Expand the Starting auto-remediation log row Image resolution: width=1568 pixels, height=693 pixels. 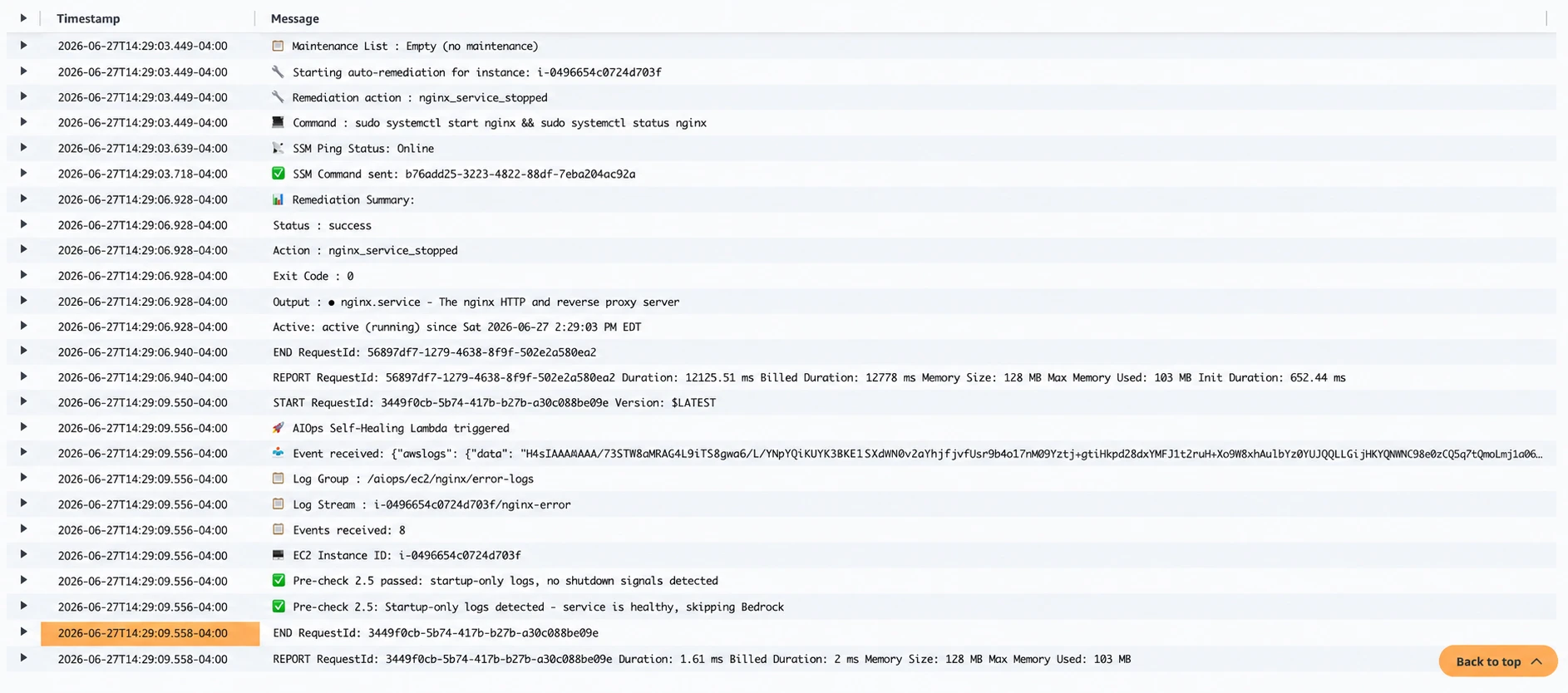[x=23, y=71]
